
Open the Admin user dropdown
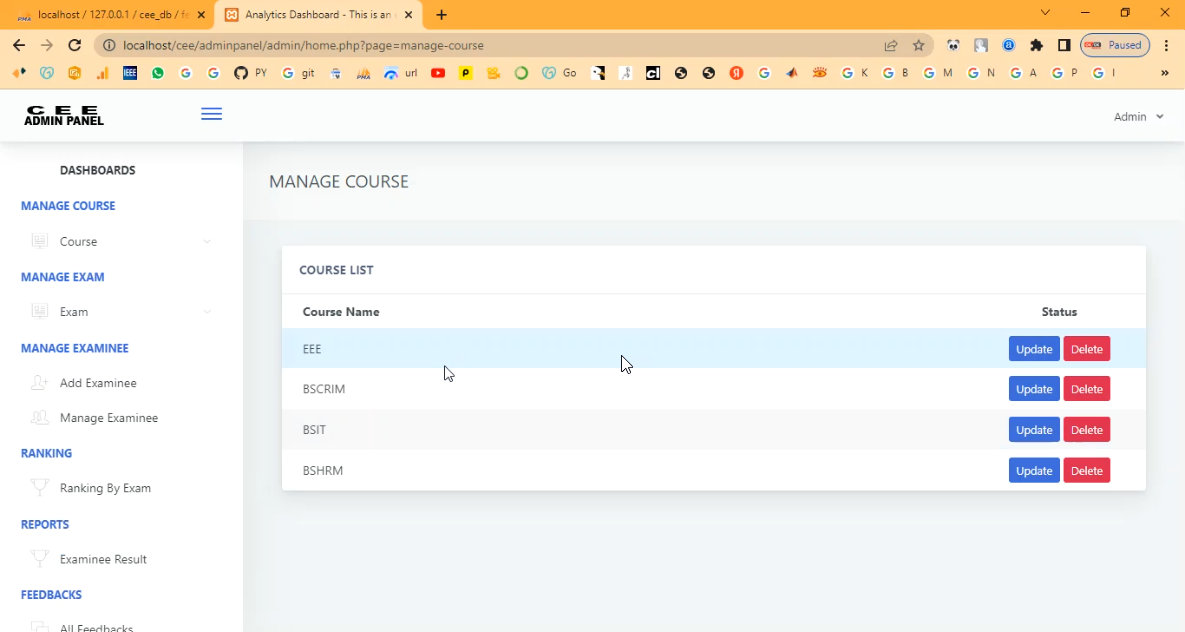[1139, 117]
